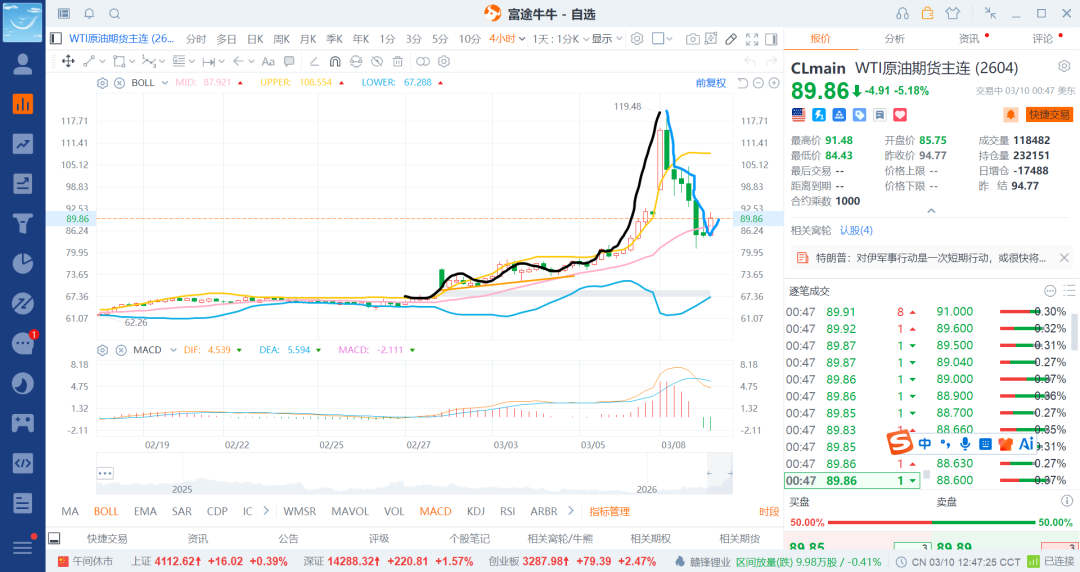The height and width of the screenshot is (572, 1080).
Task: Select the text Aa annotation tool
Action: pyautogui.click(x=268, y=61)
